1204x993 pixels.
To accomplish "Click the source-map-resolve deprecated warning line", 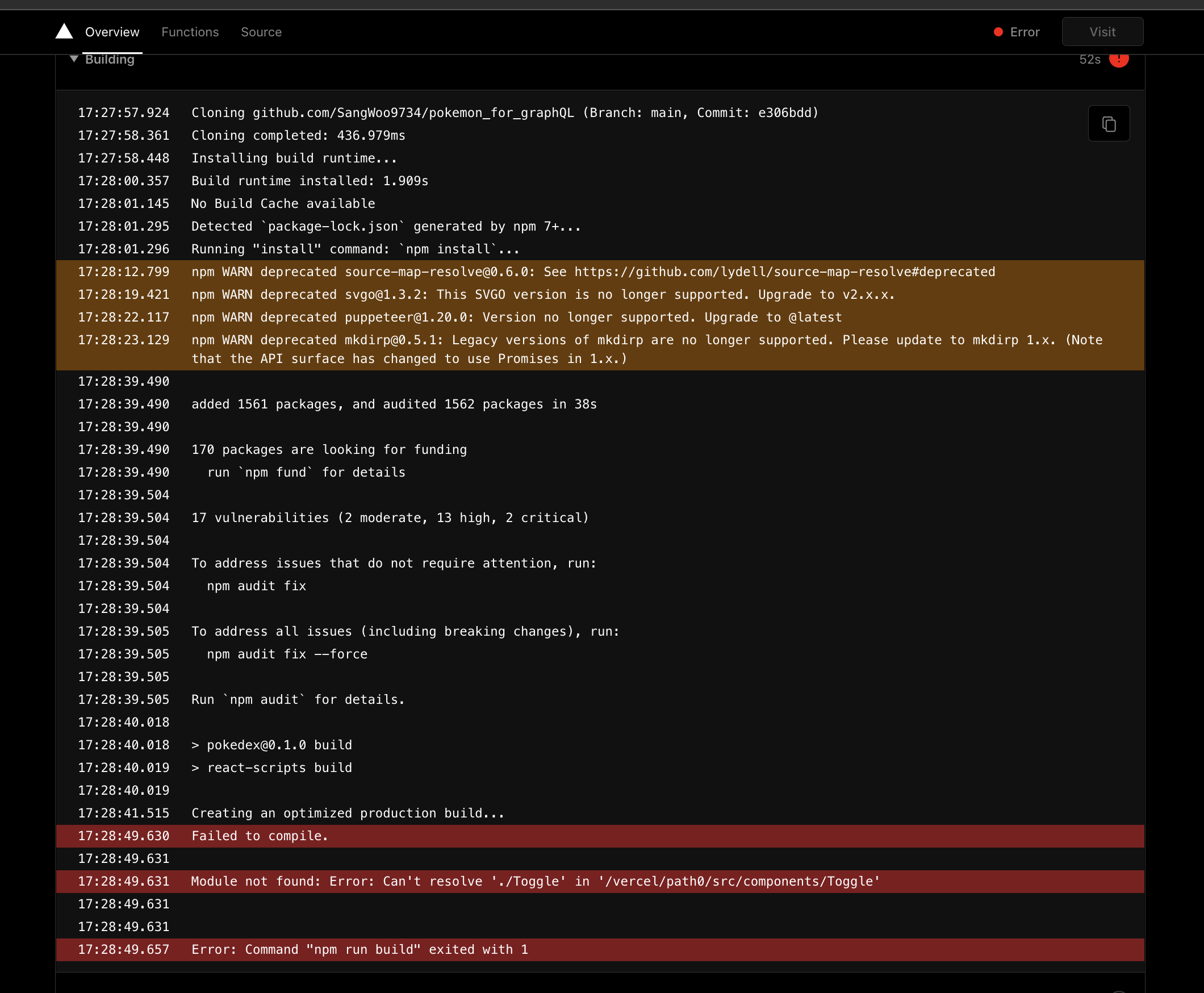I will [x=593, y=272].
